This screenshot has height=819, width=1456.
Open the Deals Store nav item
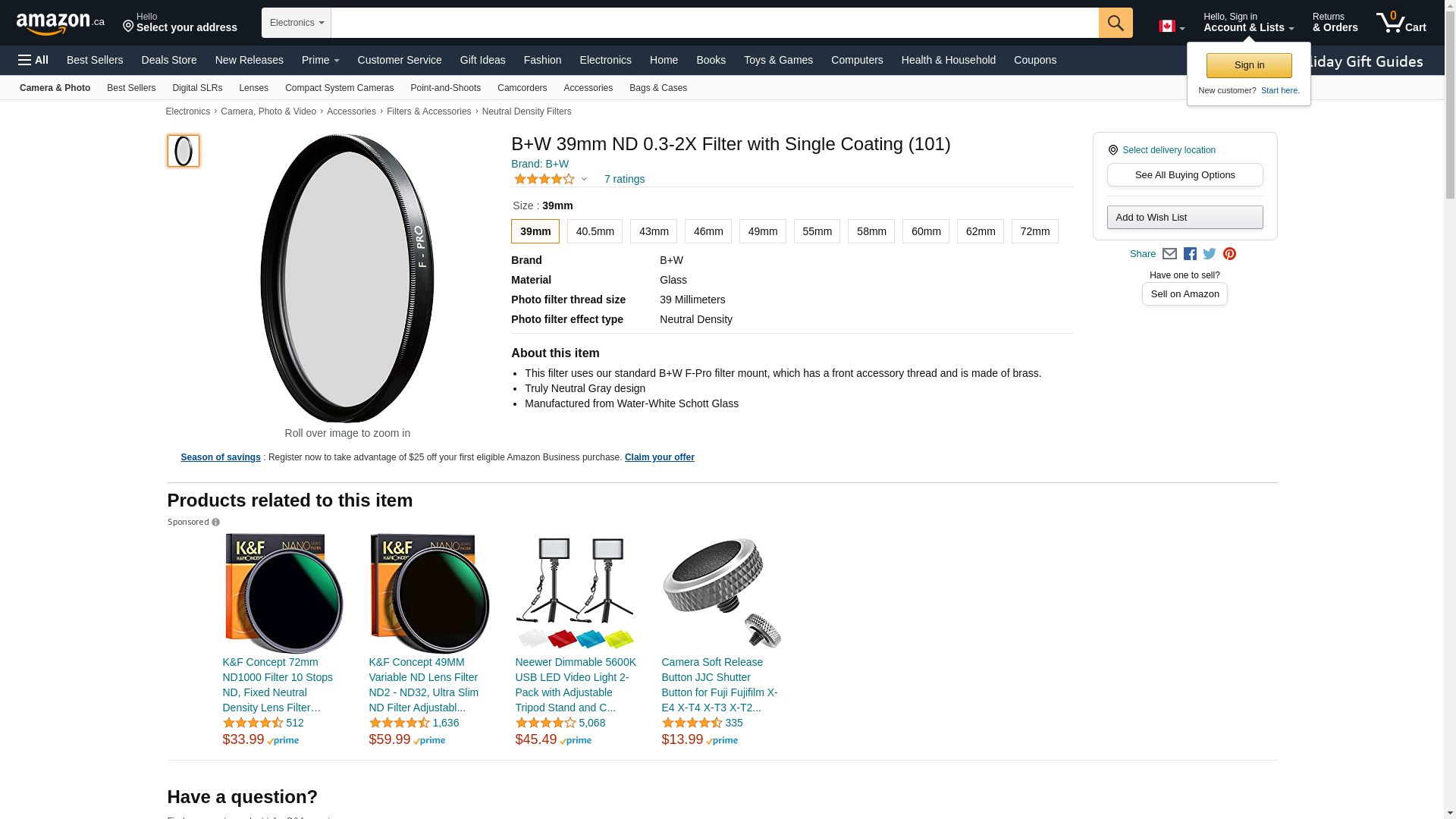click(168, 60)
